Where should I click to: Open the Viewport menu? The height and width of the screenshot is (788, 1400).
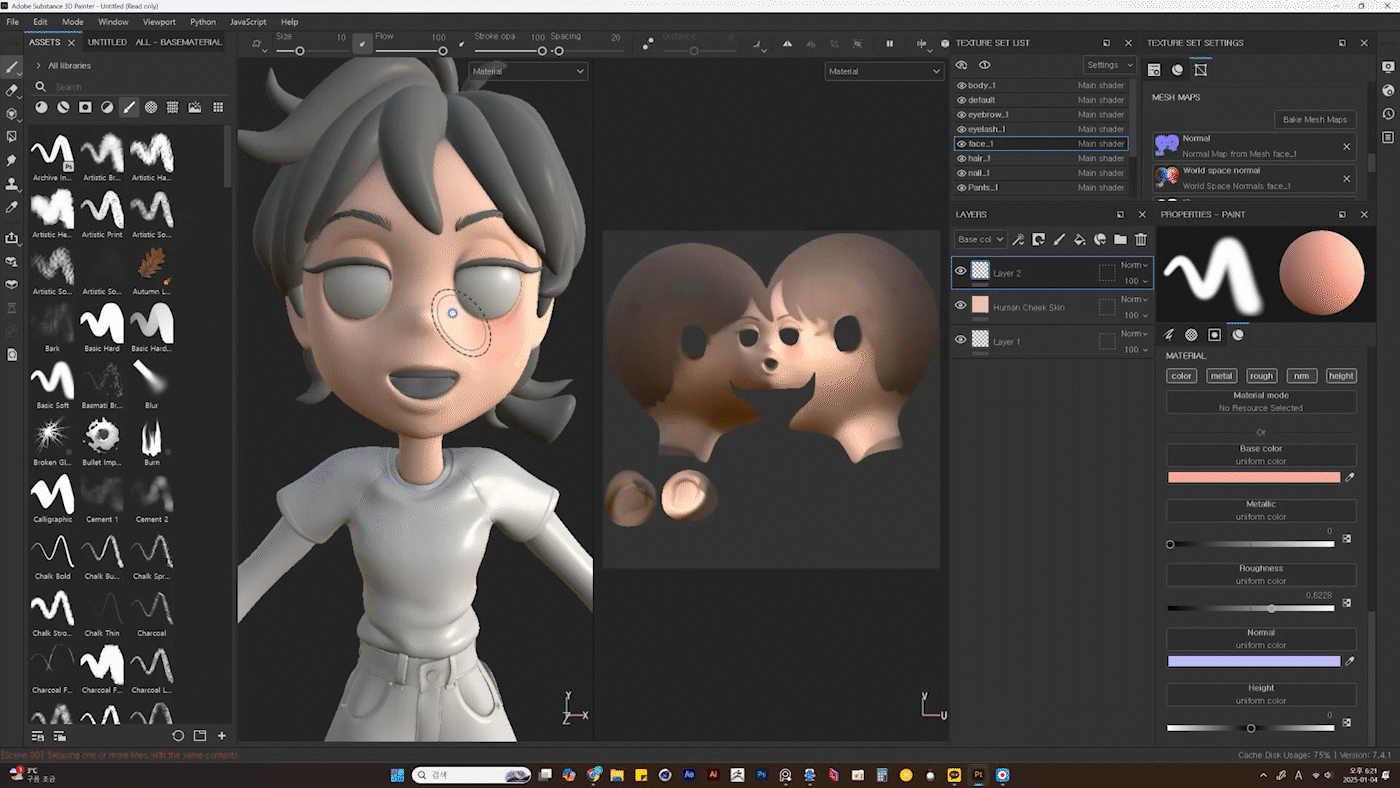click(x=159, y=21)
